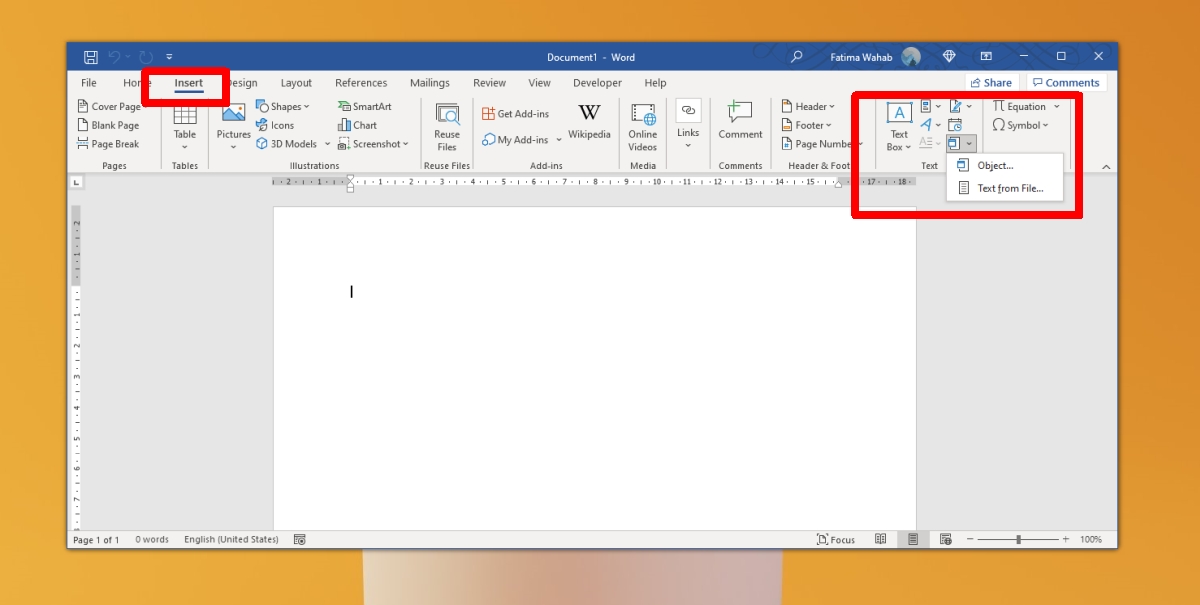This screenshot has width=1200, height=605.
Task: Switch to Print Layout view
Action: click(912, 539)
